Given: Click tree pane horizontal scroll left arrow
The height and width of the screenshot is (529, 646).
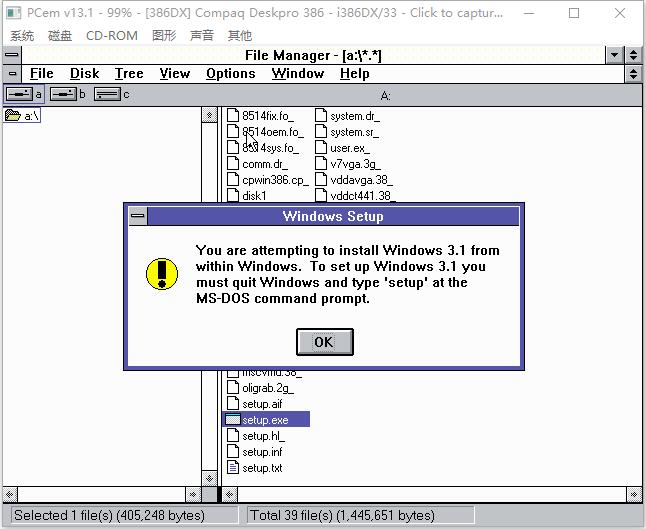Looking at the screenshot, I should [x=10, y=494].
